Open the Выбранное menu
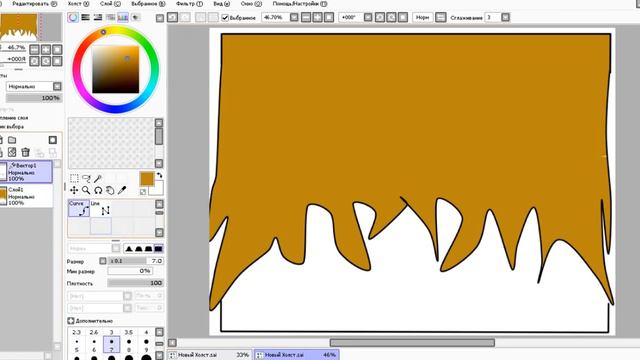Viewport: 640px width, 360px height. [148, 4]
